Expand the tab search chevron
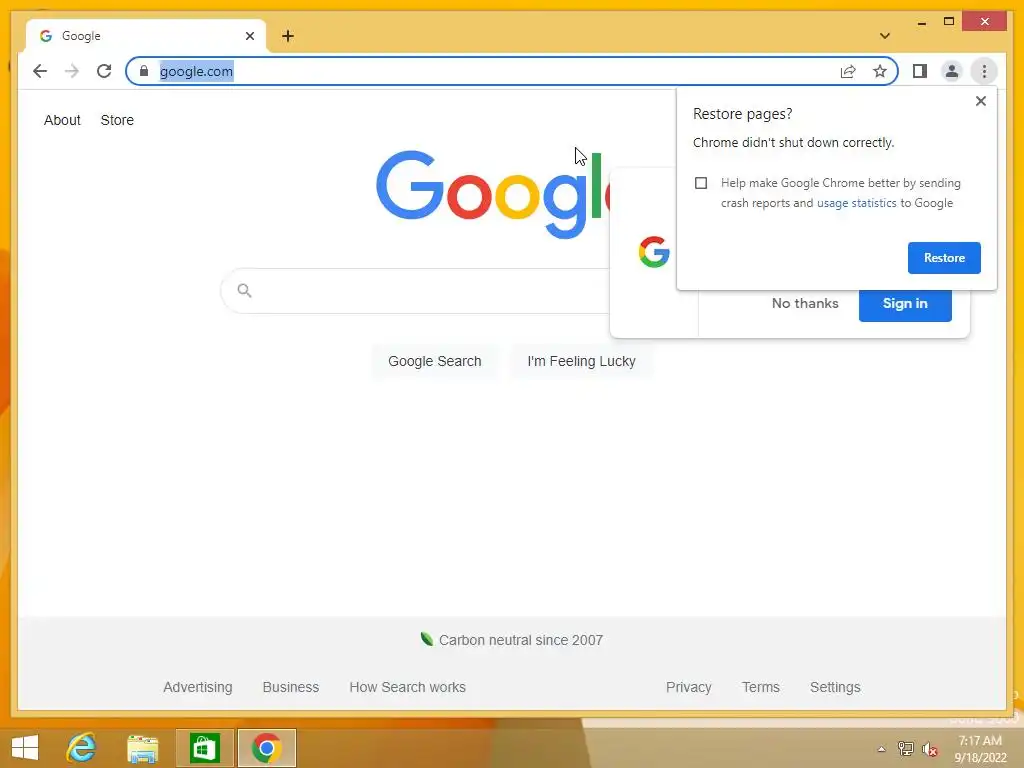This screenshot has width=1024, height=768. (x=884, y=36)
